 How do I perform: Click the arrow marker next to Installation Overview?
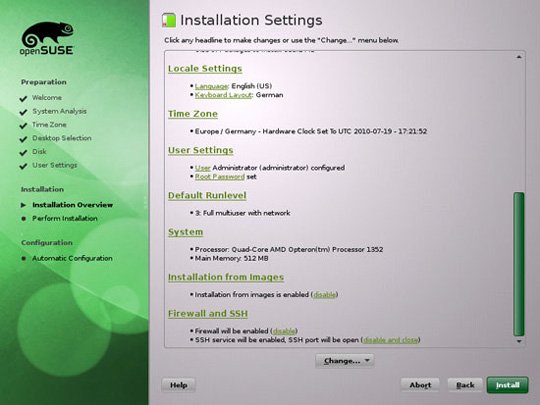(x=23, y=205)
